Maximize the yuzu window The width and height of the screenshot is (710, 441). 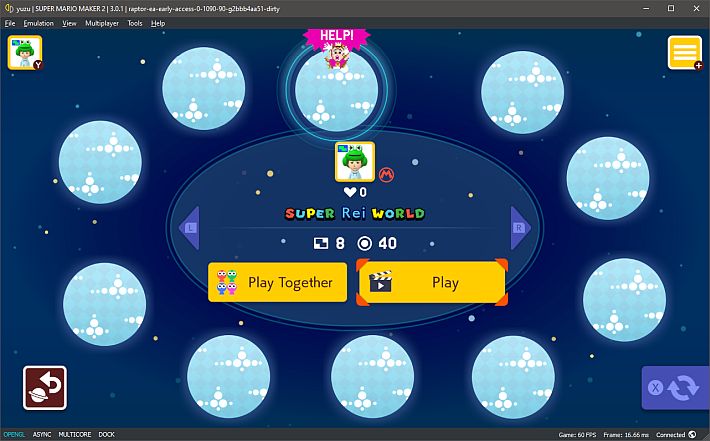coord(671,8)
